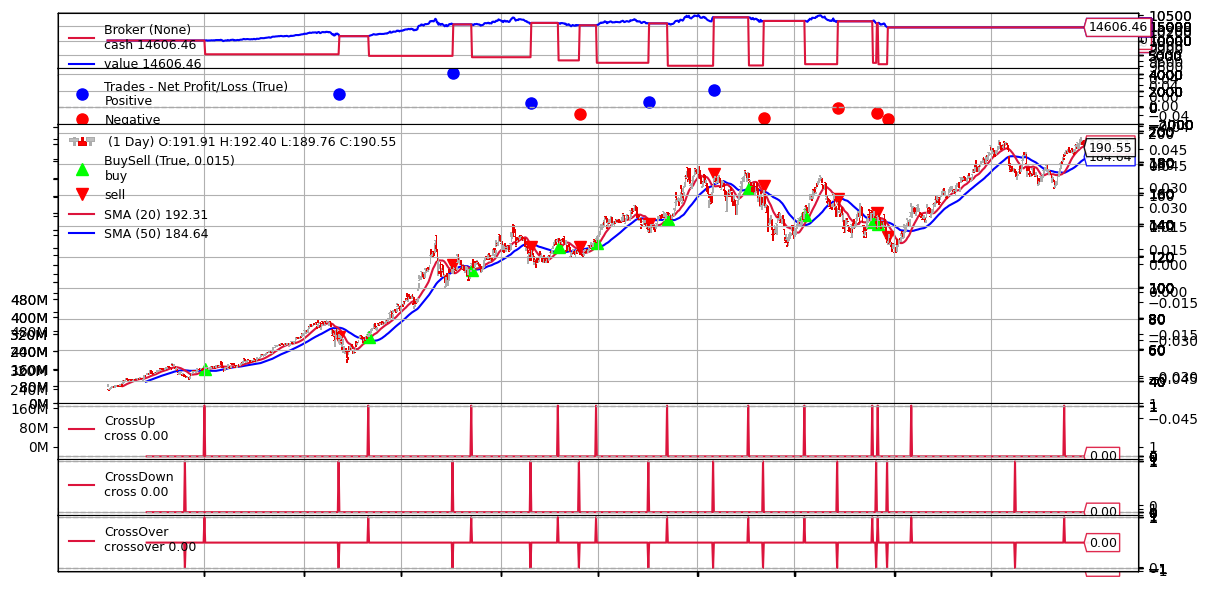Click the 14606.46 broker value tag
Image resolution: width=1209 pixels, height=589 pixels.
click(x=1117, y=27)
